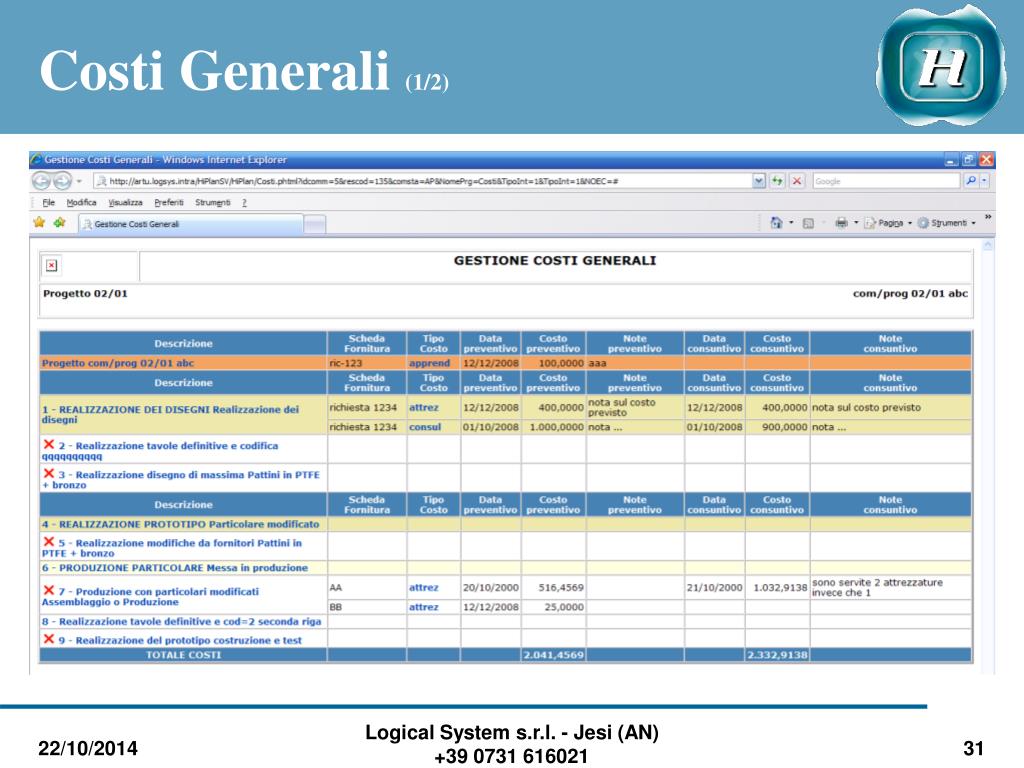This screenshot has height=768, width=1024.
Task: Click the Internet Explorer title bar icon
Action: point(37,159)
